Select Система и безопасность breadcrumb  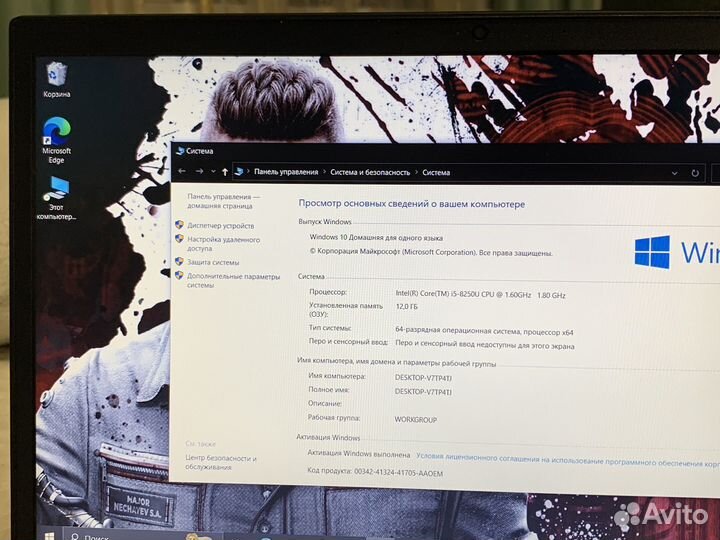pyautogui.click(x=370, y=173)
